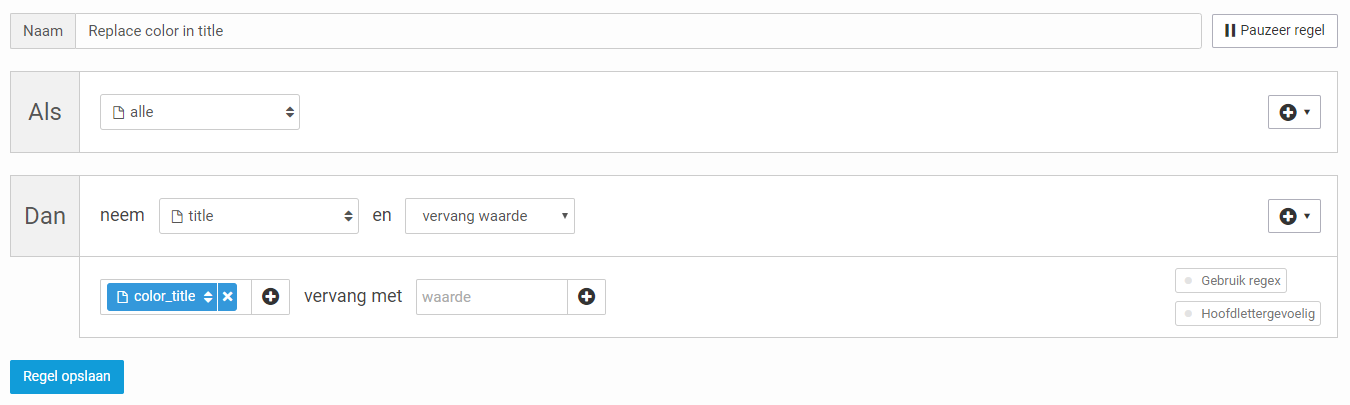Expand the caret next to Als plus button
The width and height of the screenshot is (1350, 405).
point(1307,112)
